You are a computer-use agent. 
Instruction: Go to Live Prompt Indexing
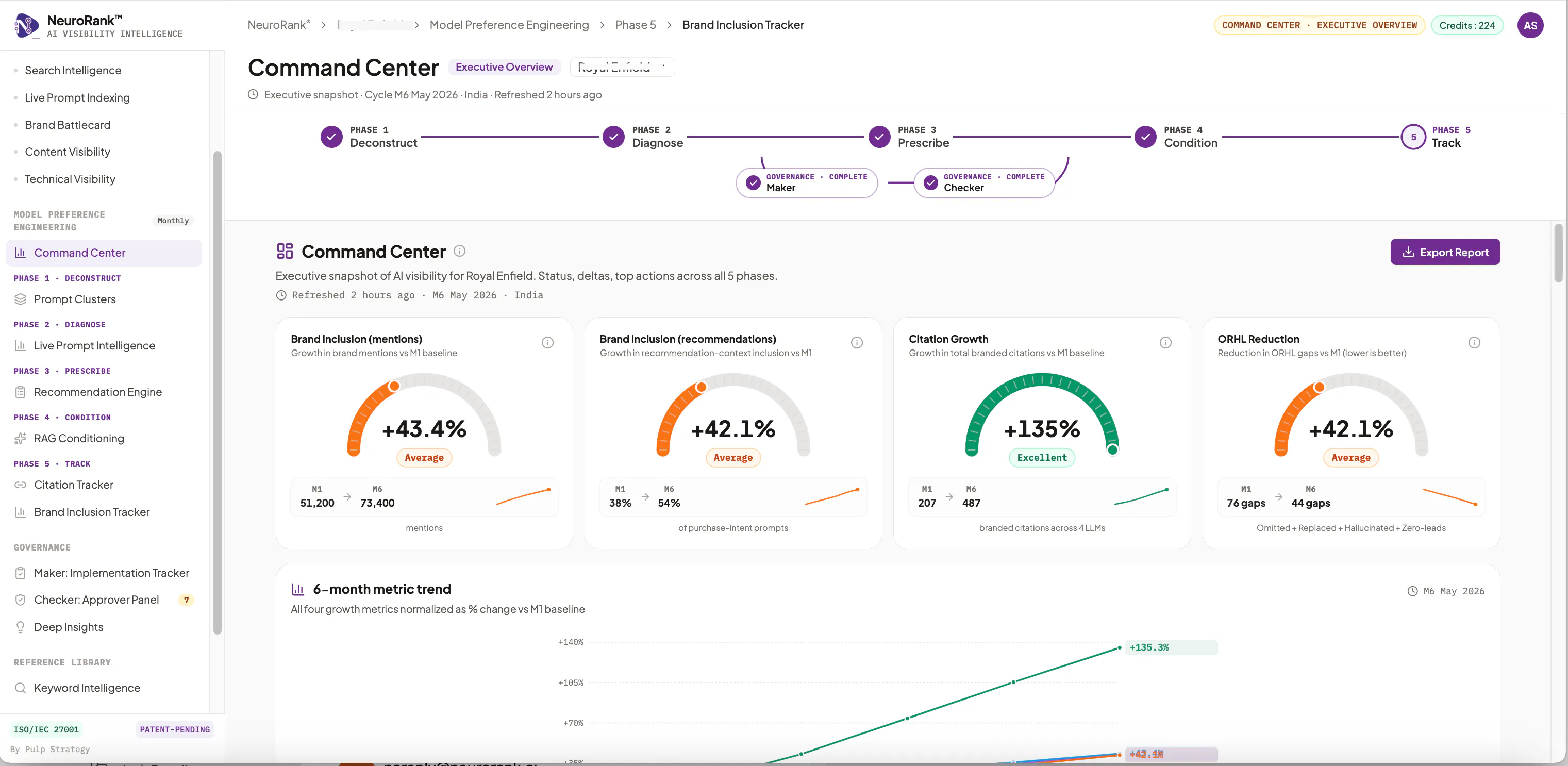click(x=77, y=97)
